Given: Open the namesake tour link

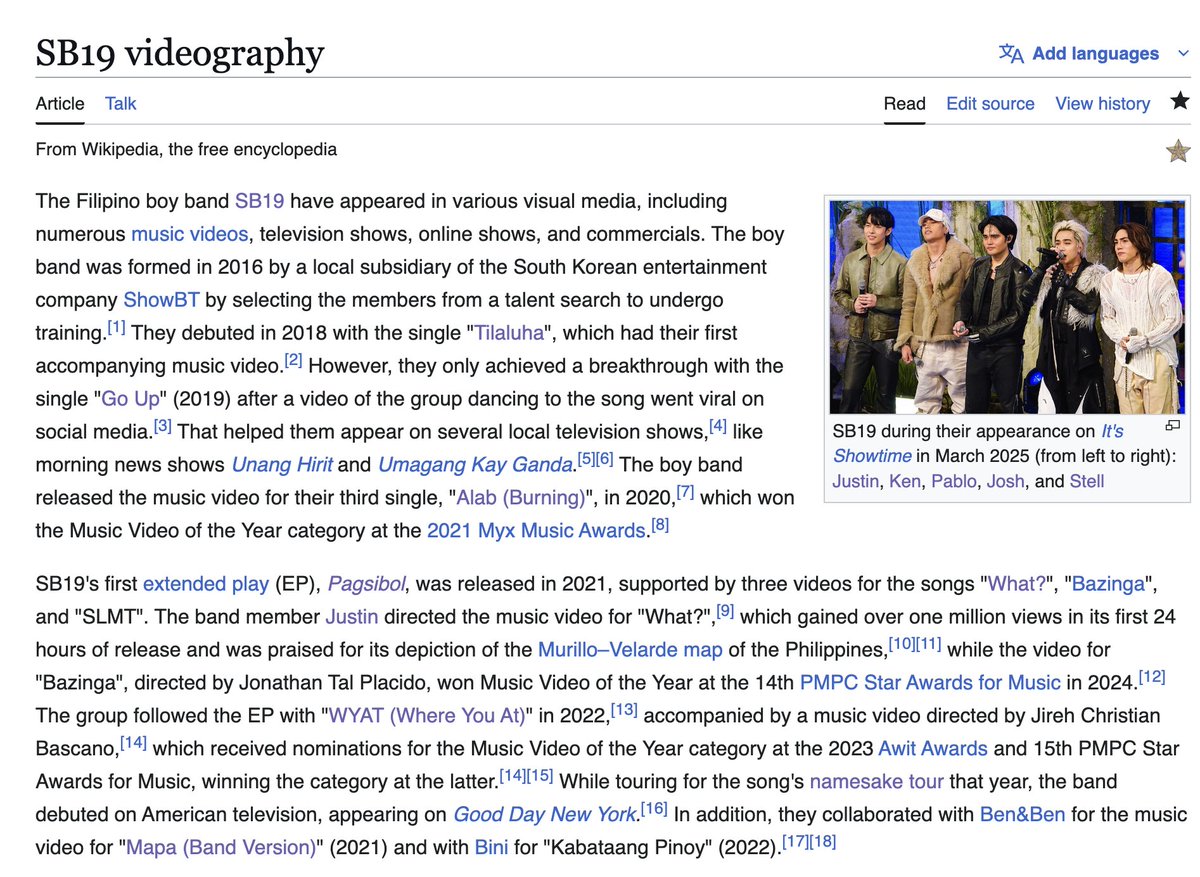Looking at the screenshot, I should point(877,782).
